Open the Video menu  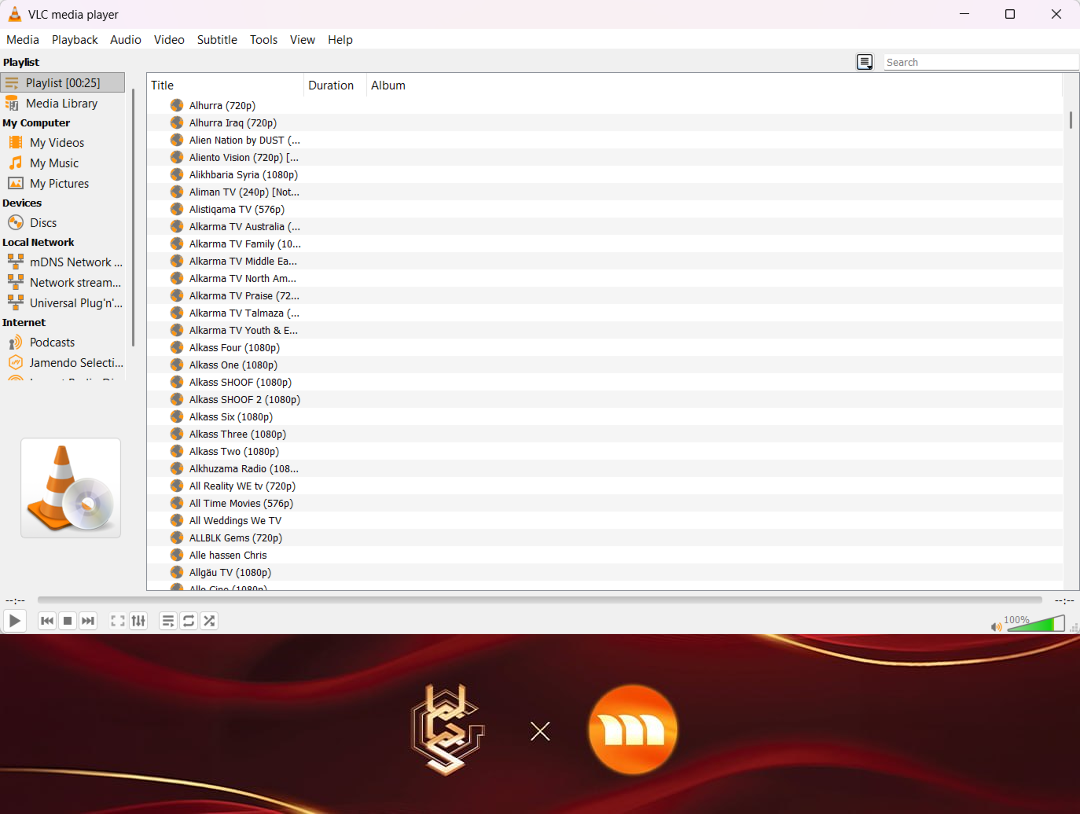pos(169,40)
